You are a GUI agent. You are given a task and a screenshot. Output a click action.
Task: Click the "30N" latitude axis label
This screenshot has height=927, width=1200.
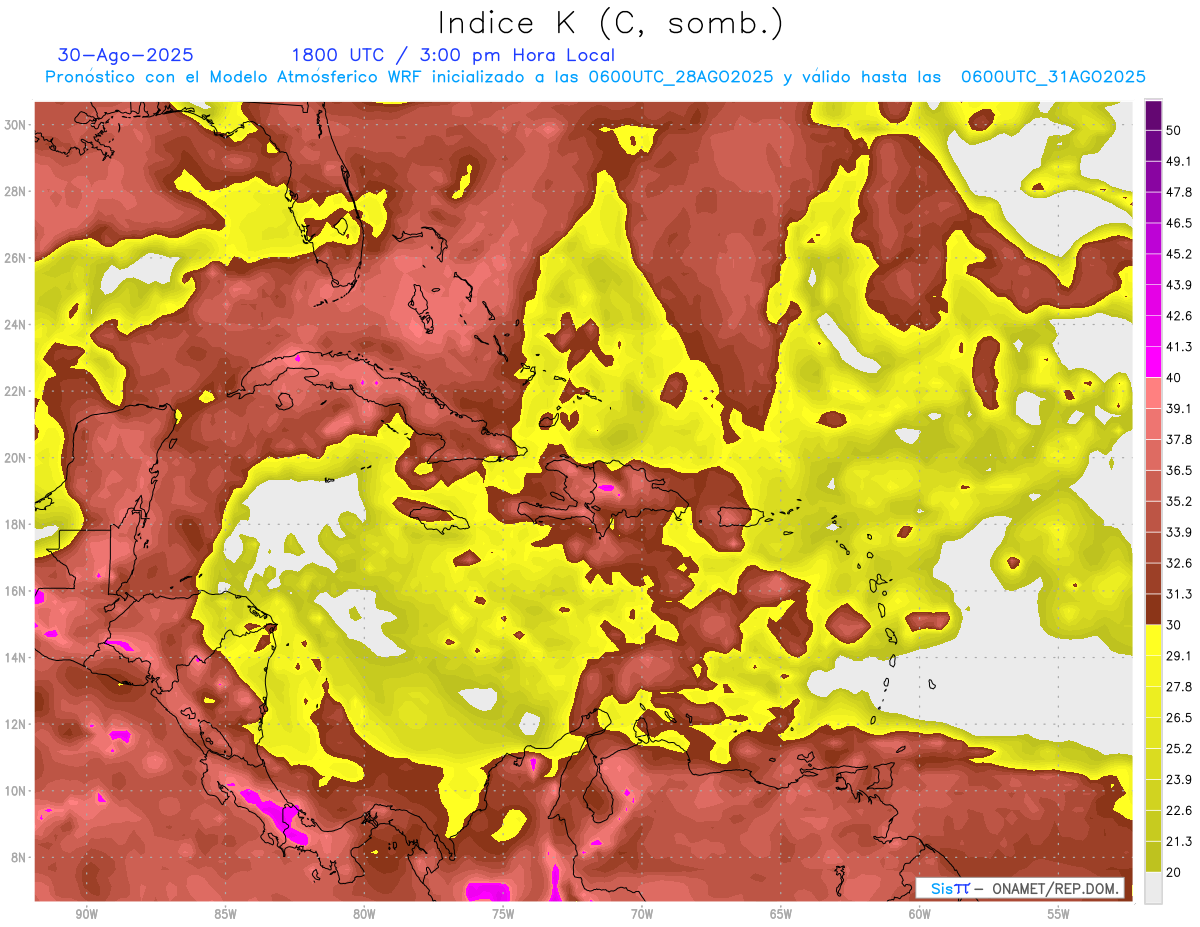point(15,125)
